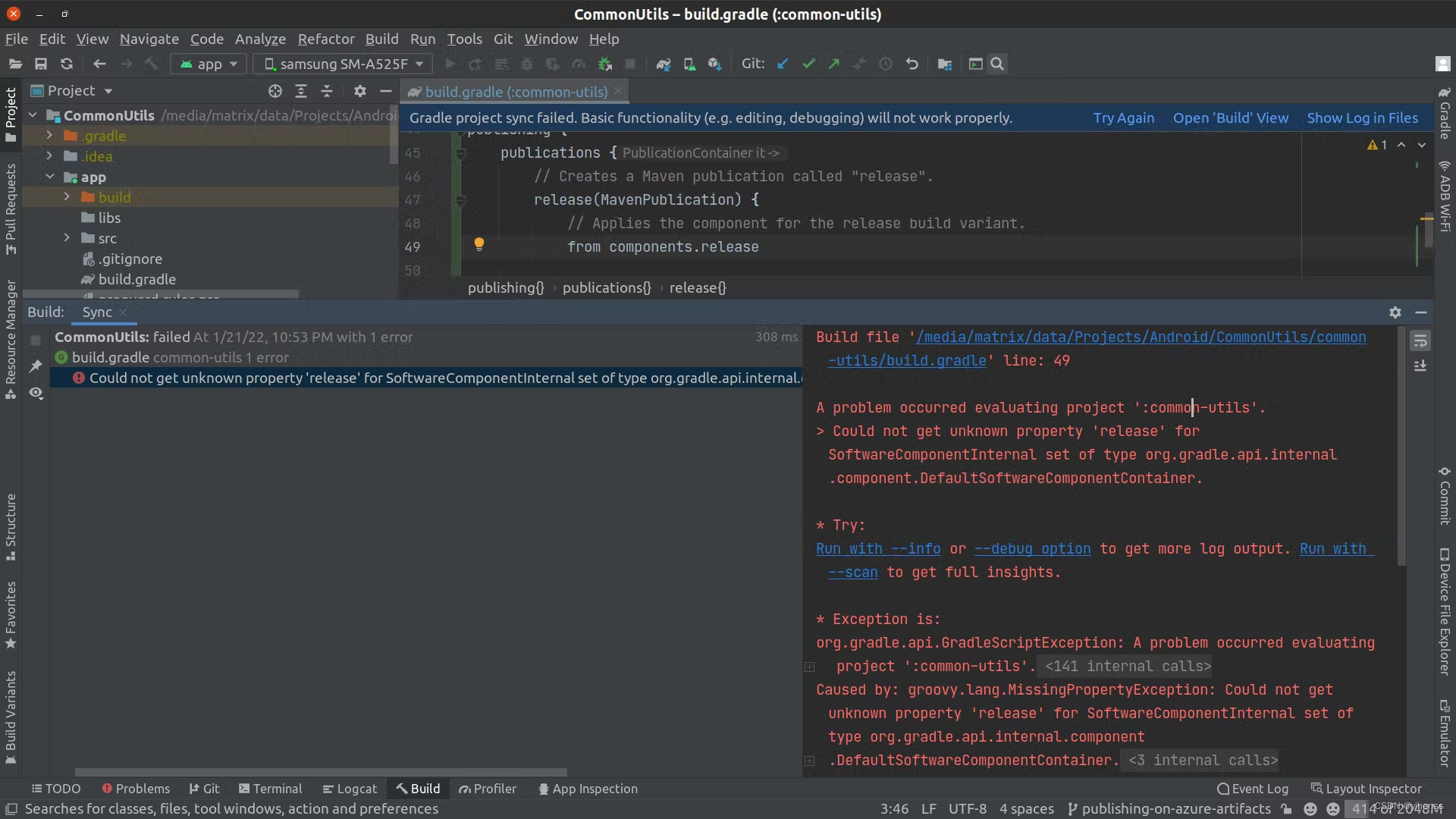Image resolution: width=1456 pixels, height=819 pixels.
Task: Sync project with Gradle files
Action: pos(664,64)
